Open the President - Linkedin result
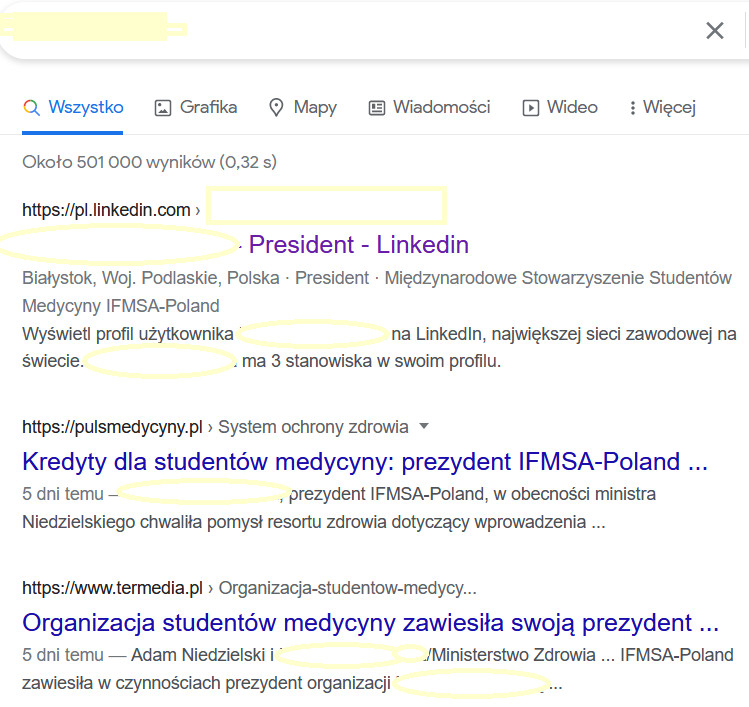Viewport: 749px width, 707px height. tap(358, 245)
